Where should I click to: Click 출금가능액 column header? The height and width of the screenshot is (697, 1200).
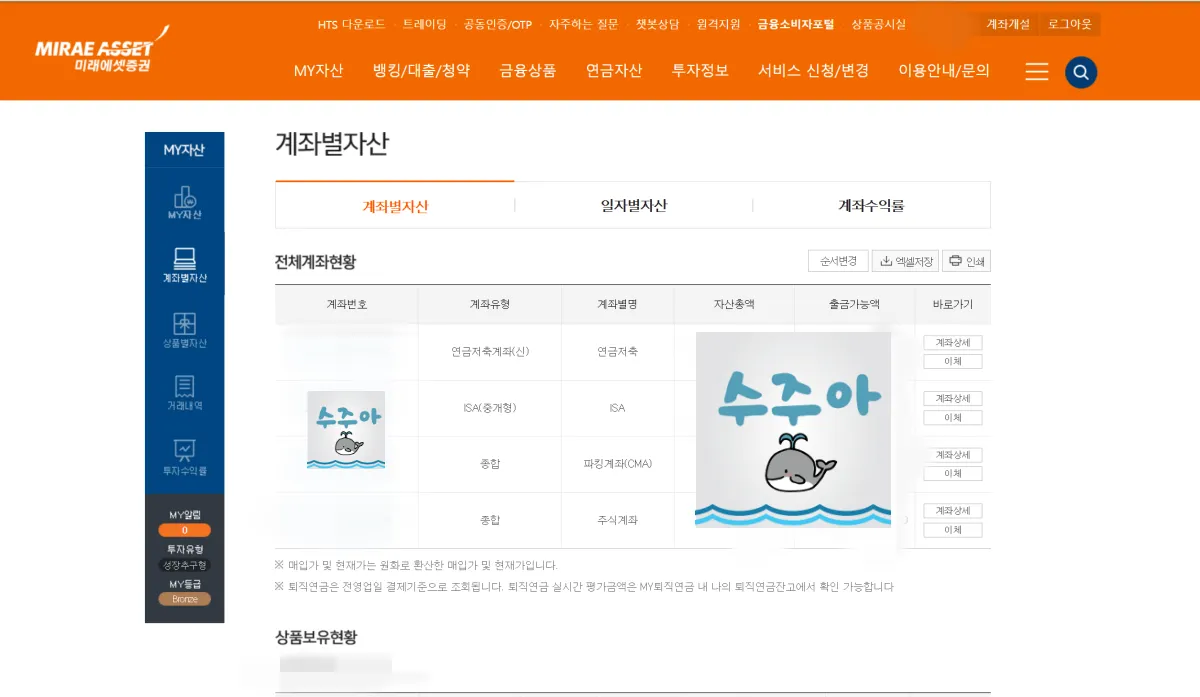tap(855, 304)
